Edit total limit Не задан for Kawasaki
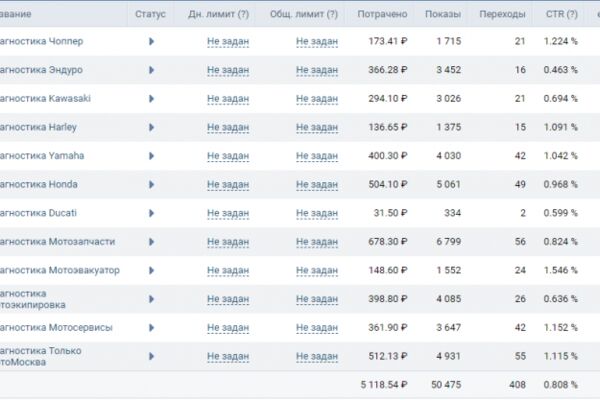 317,99
